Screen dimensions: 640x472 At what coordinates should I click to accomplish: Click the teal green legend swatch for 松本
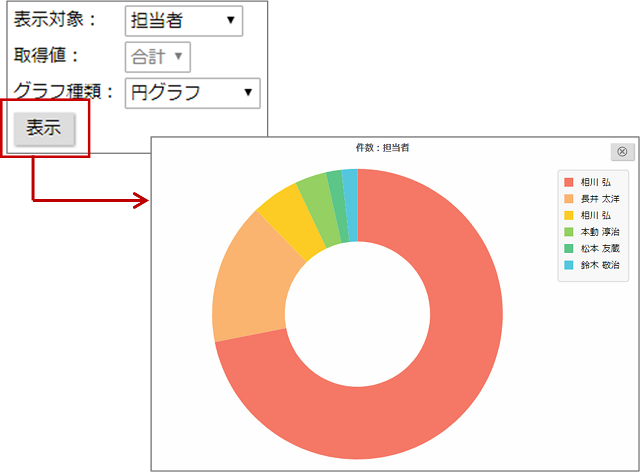pos(569,248)
